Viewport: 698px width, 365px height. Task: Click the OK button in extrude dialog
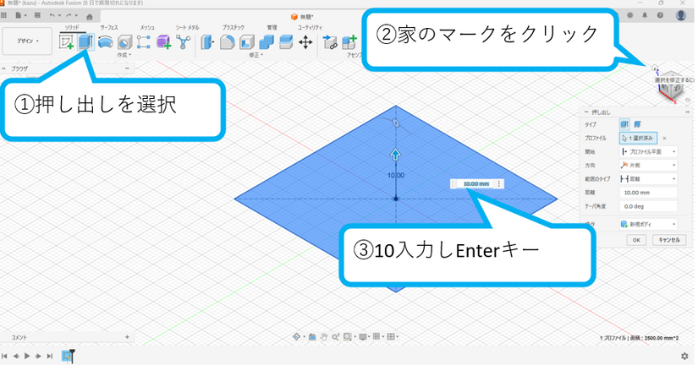tap(637, 240)
